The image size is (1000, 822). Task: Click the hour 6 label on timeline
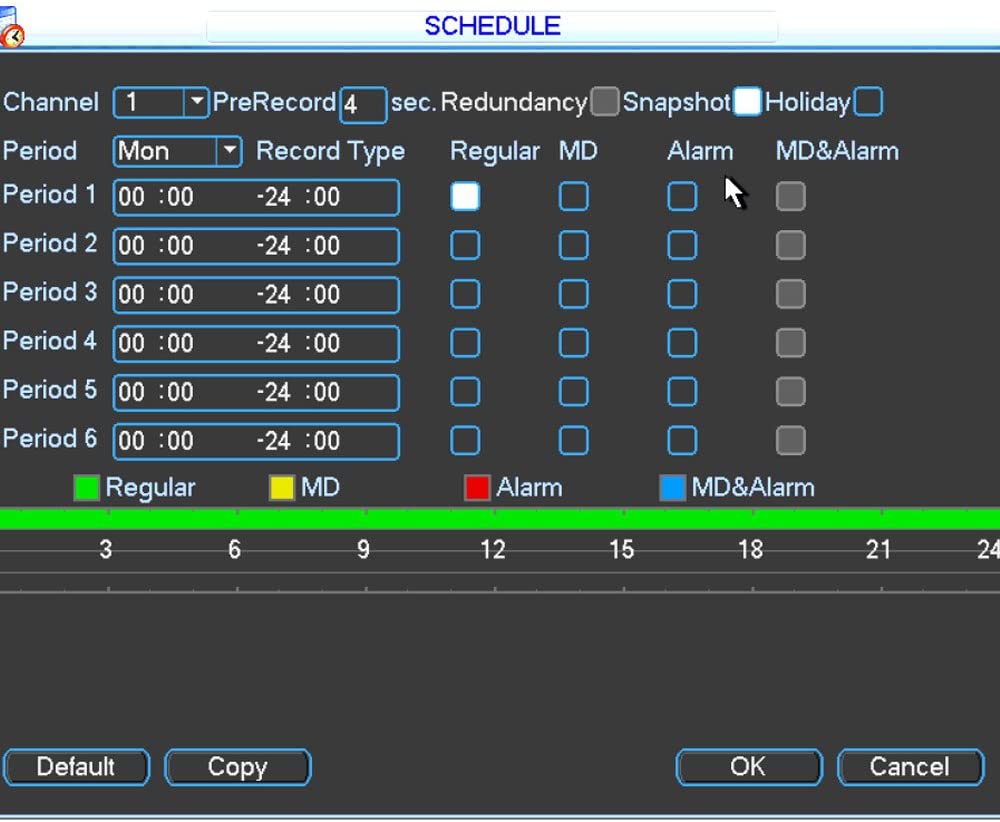[235, 549]
